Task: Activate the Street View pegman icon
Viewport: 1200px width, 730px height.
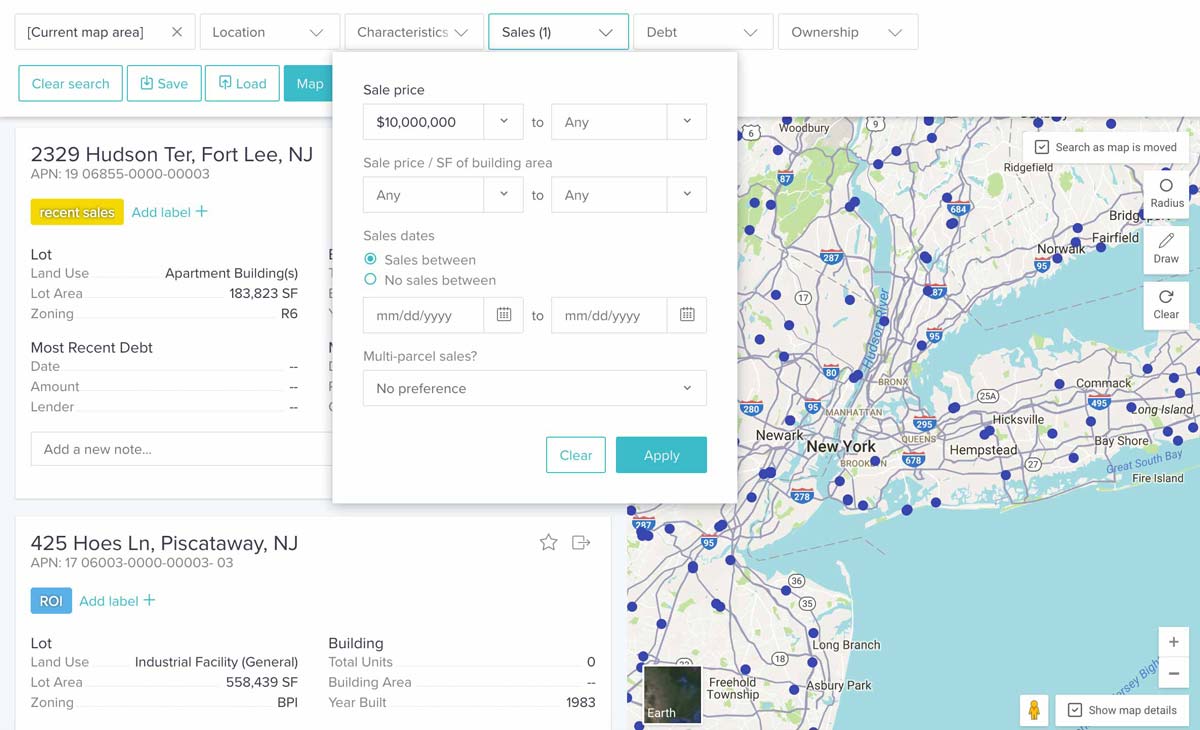Action: coord(1033,709)
